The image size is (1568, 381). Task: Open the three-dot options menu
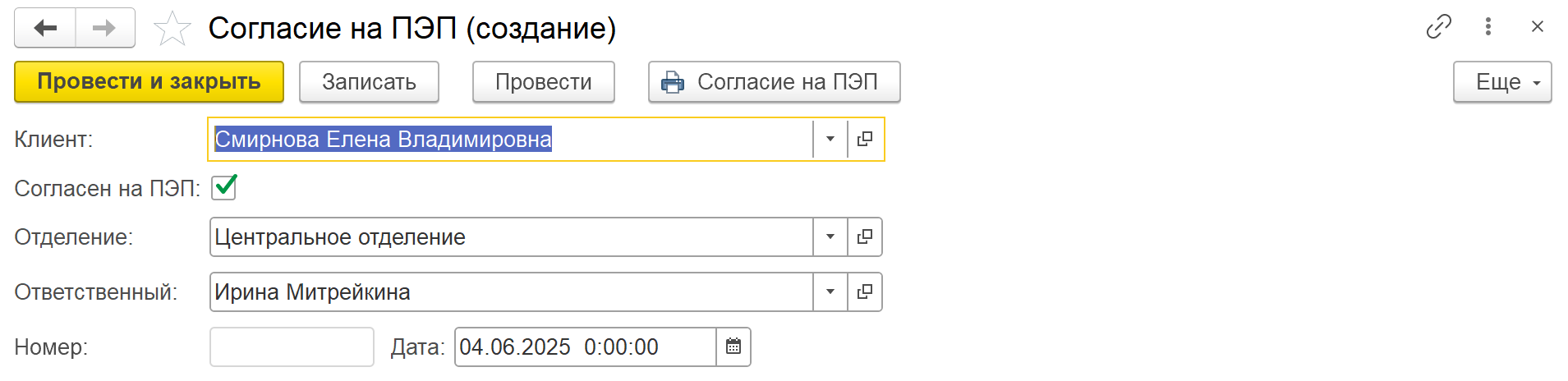tap(1488, 27)
